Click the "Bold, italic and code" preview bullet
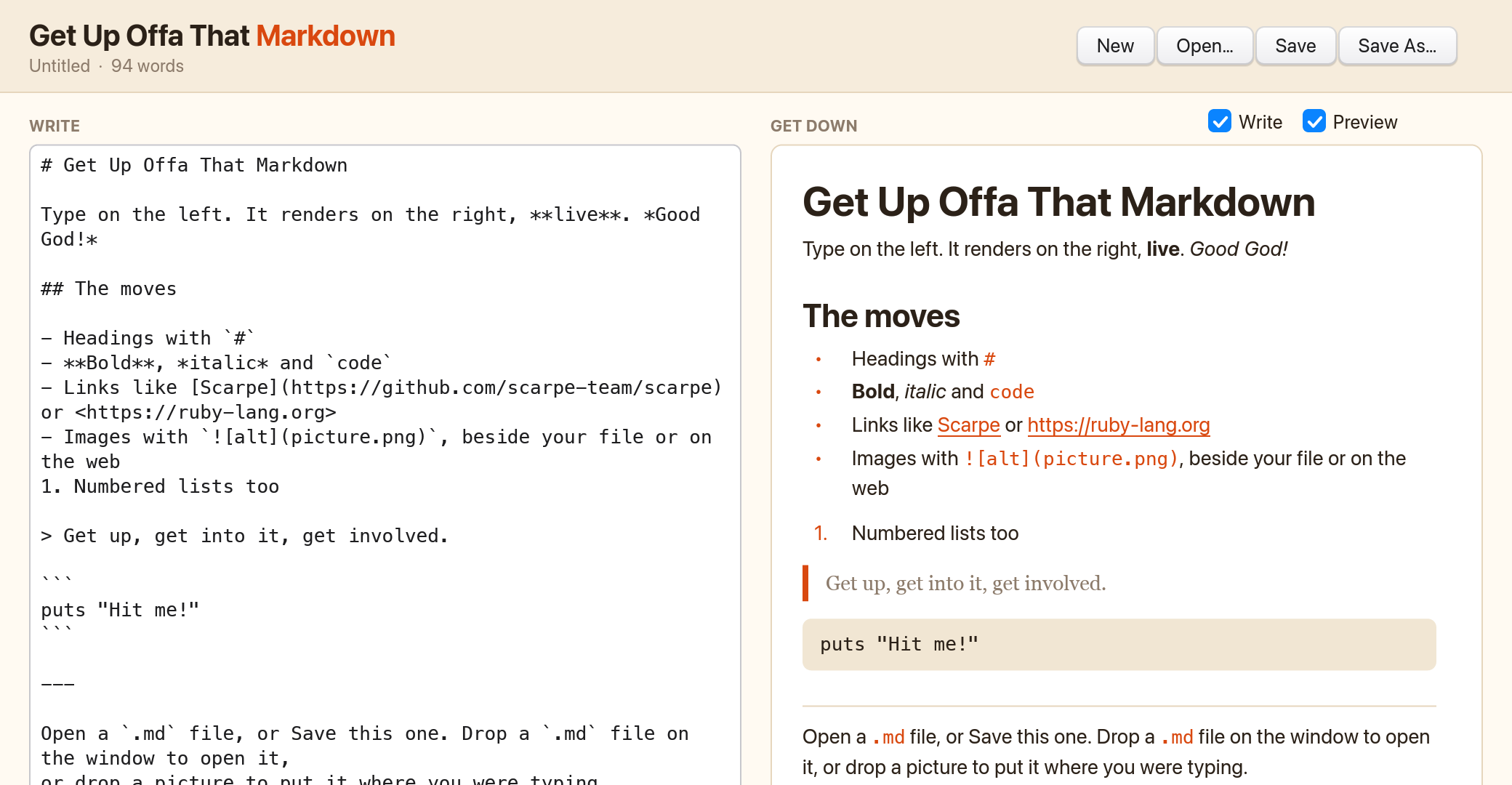 [943, 392]
